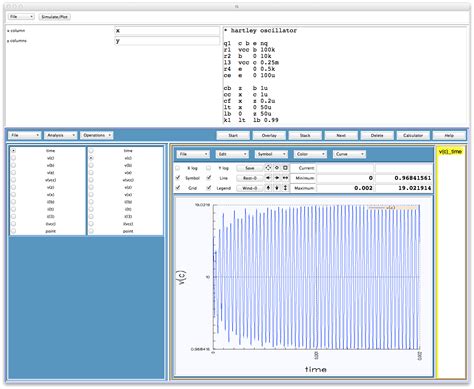Open the Symbol dropdown in plot toolbar
Image resolution: width=474 pixels, height=389 pixels.
coord(271,154)
